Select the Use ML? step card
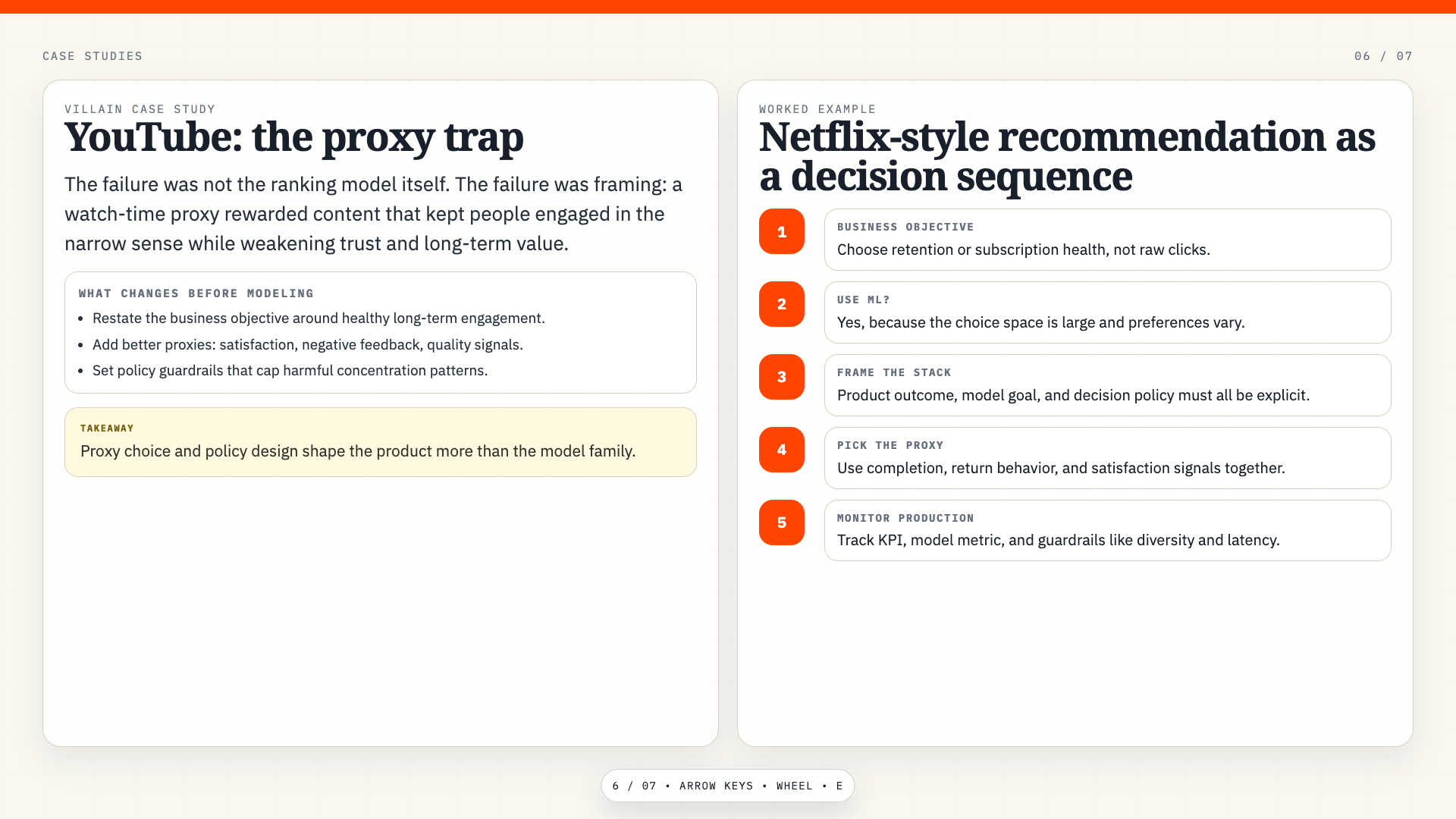 pos(1107,312)
